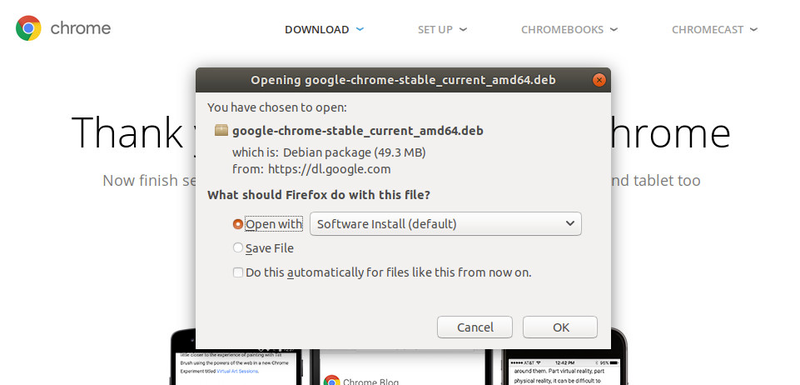Click the Debian package file icon
The width and height of the screenshot is (800, 385).
pyautogui.click(x=221, y=130)
